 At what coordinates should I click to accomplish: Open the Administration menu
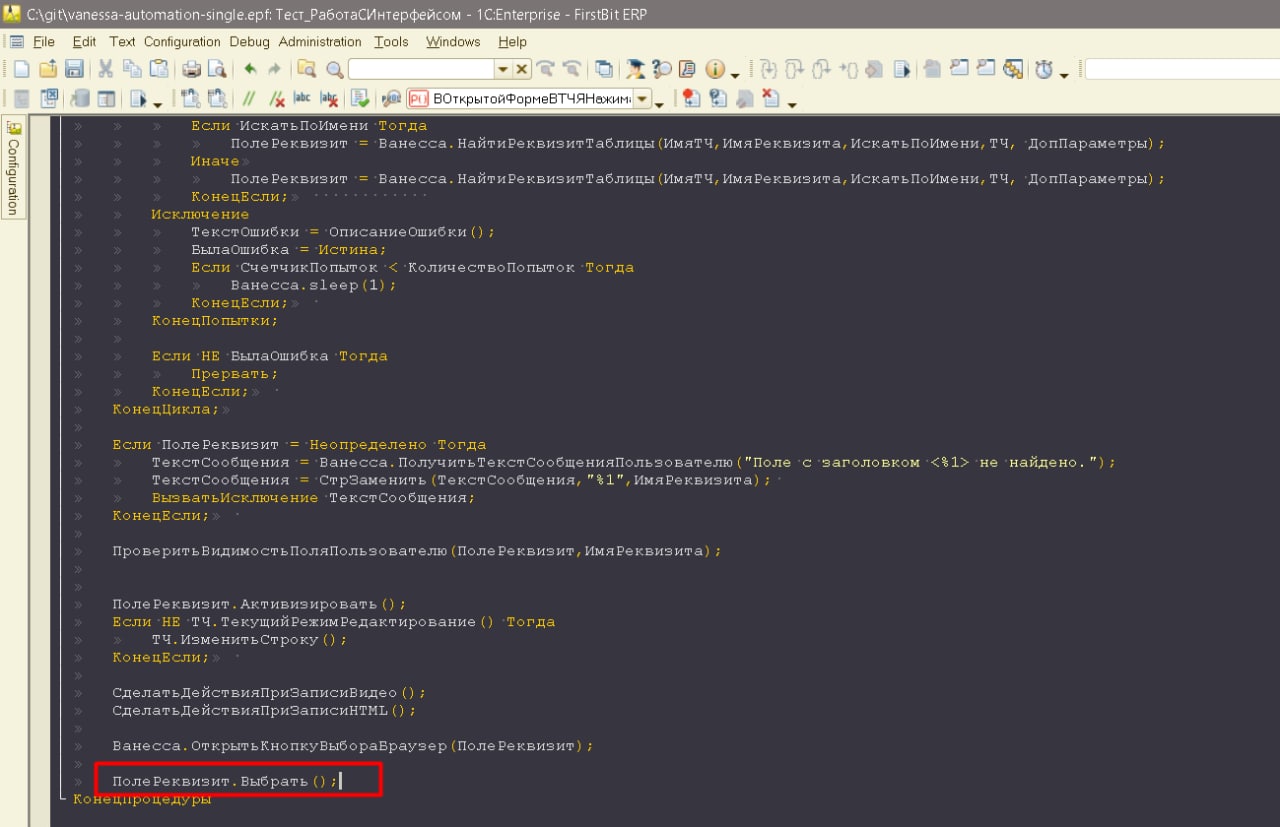pyautogui.click(x=320, y=42)
